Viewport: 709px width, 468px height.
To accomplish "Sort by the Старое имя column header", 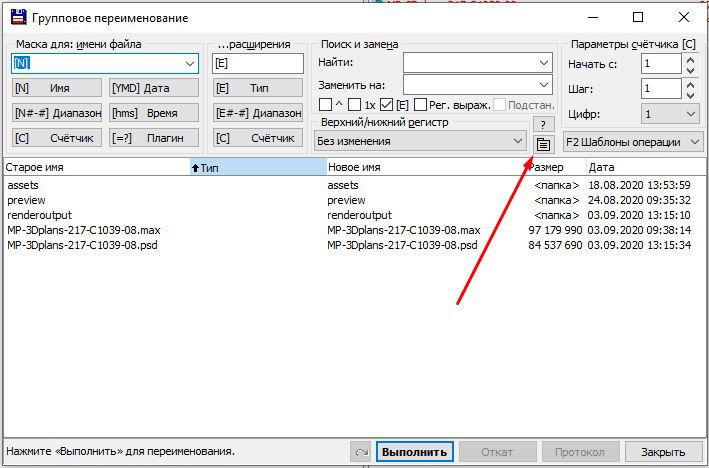I will pyautogui.click(x=97, y=167).
